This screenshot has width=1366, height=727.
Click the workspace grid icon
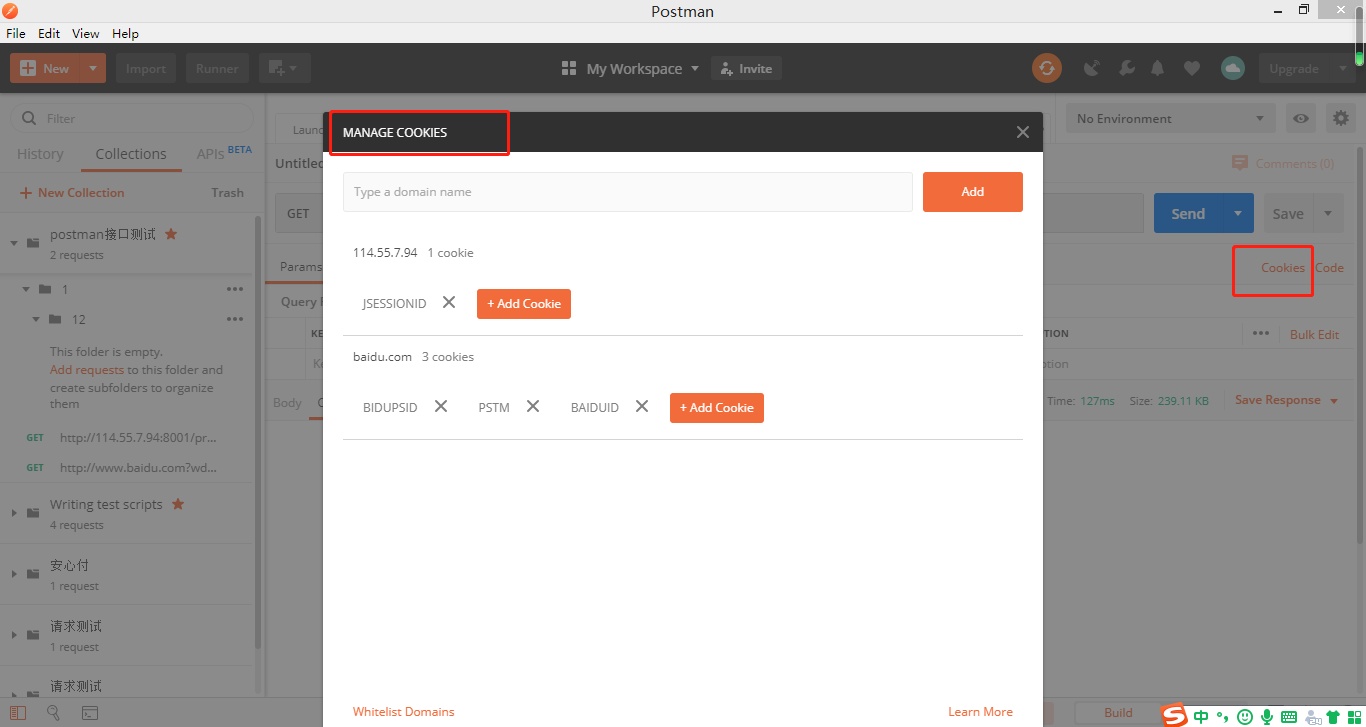pyautogui.click(x=569, y=68)
